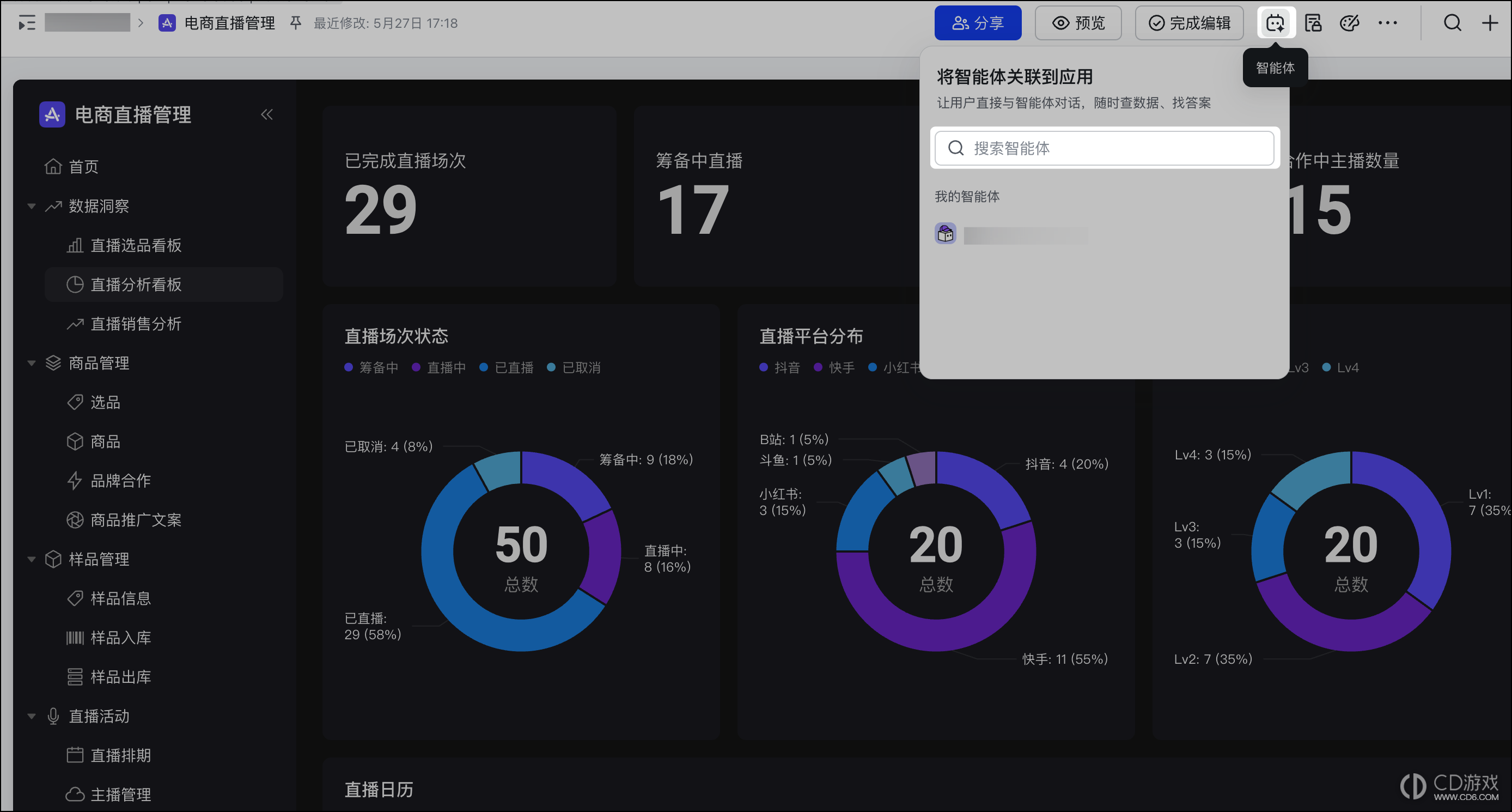
Task: Toggle the 已直播 legend item
Action: click(x=507, y=367)
